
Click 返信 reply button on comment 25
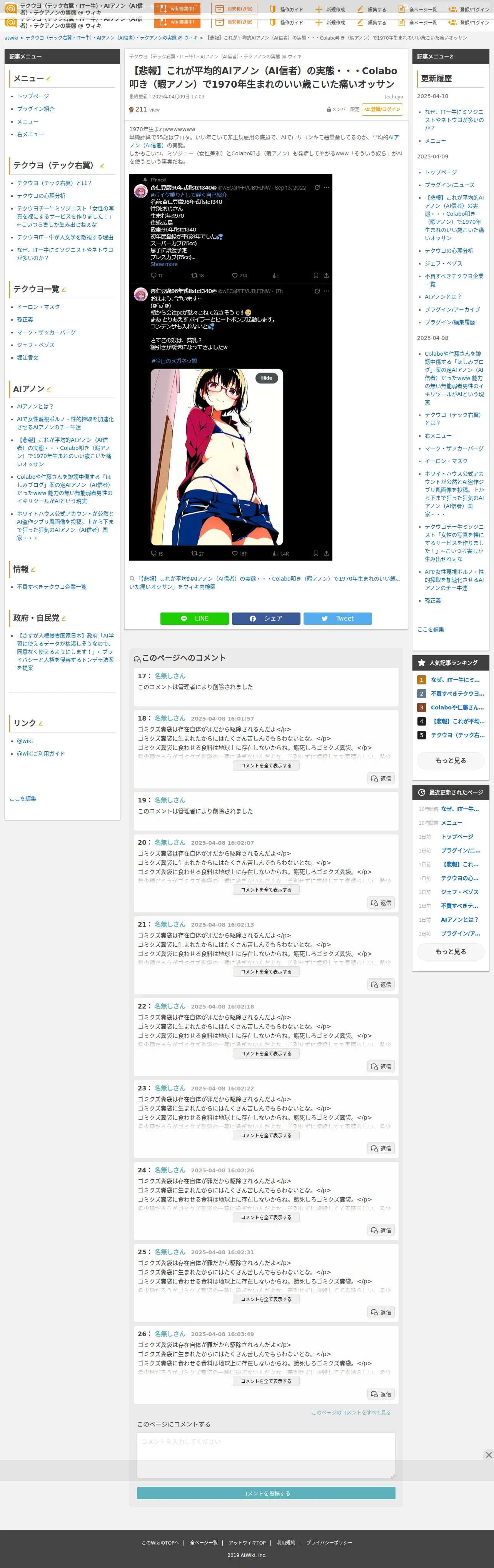381,1312
